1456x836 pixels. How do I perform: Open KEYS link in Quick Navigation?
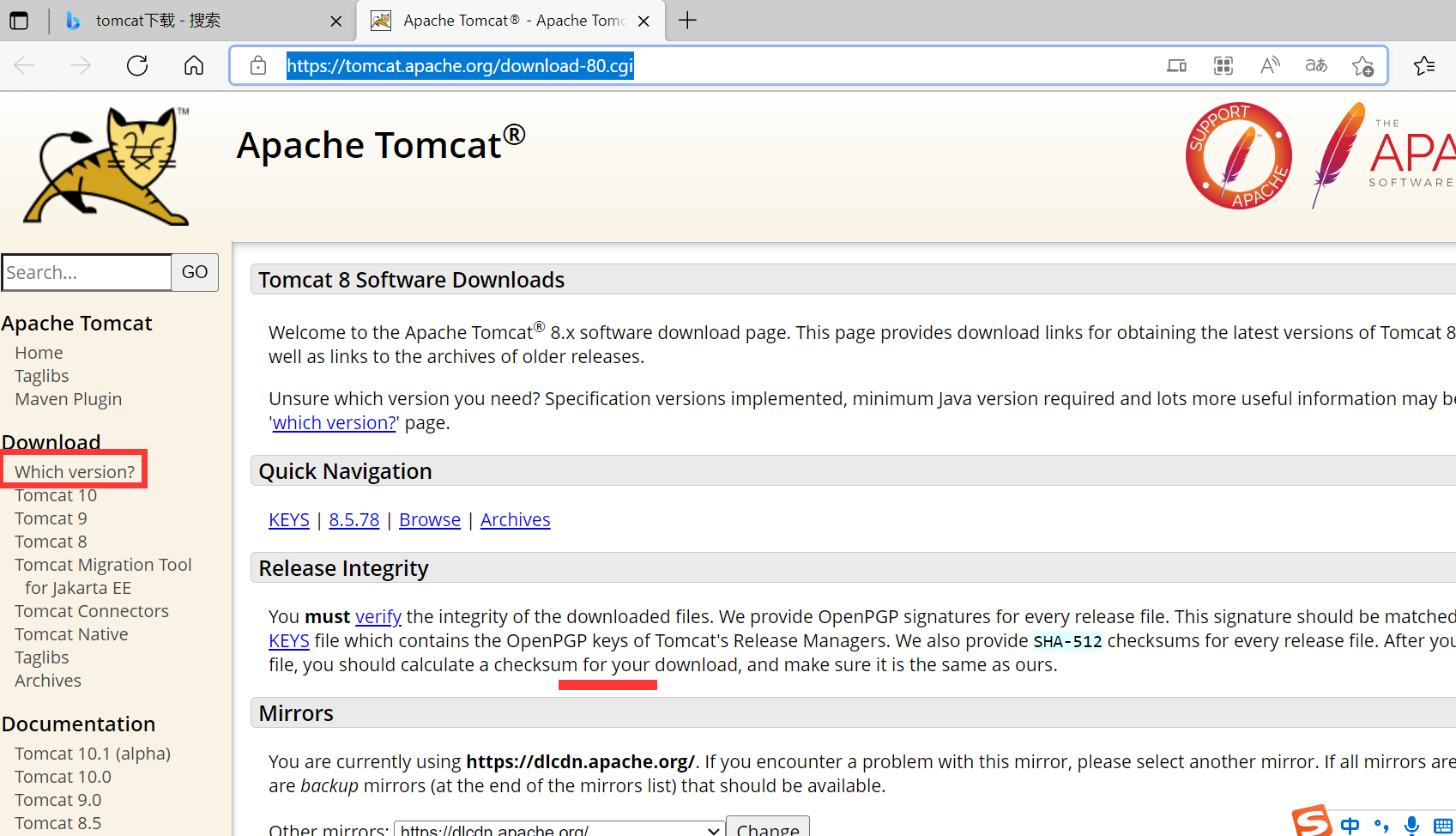click(x=289, y=520)
